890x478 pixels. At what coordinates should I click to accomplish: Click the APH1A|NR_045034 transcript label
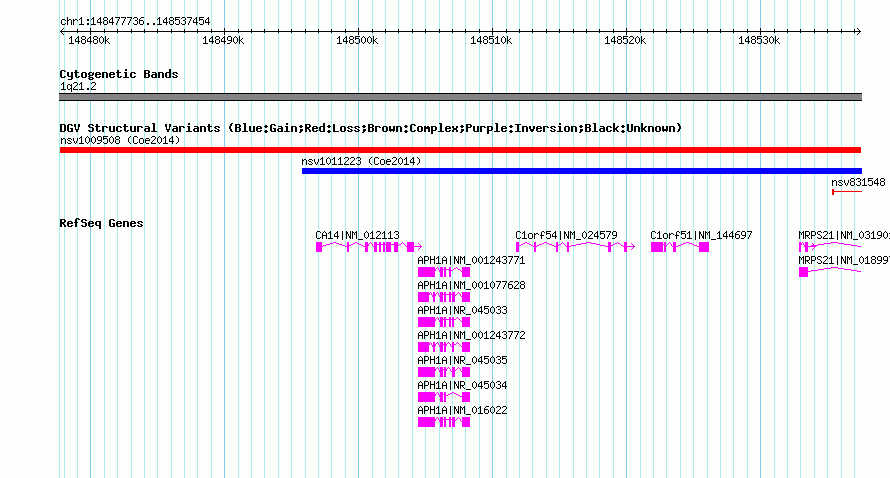tap(463, 385)
